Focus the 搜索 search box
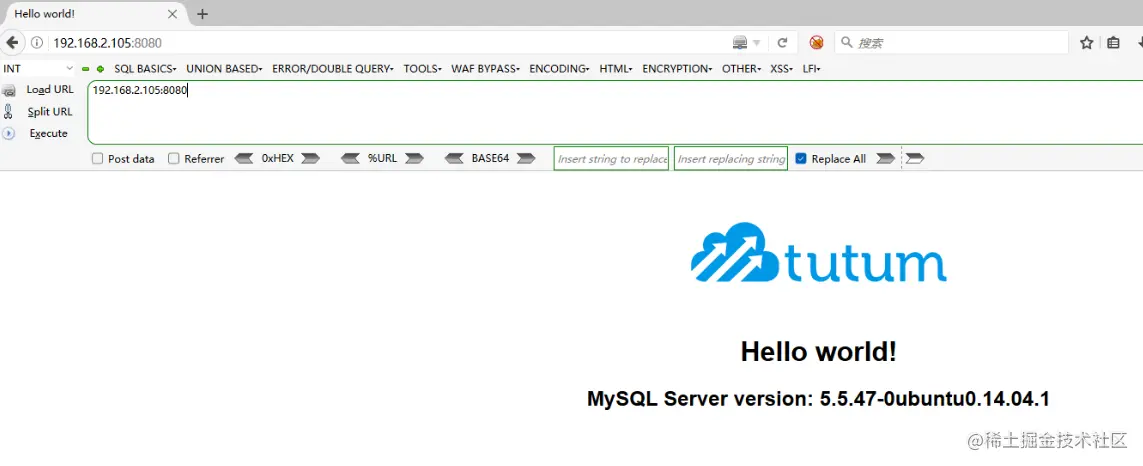1143x466 pixels. coord(951,43)
